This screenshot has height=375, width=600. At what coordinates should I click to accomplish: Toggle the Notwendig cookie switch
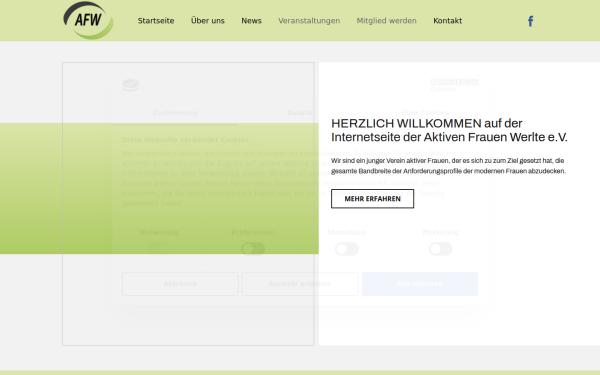point(159,249)
